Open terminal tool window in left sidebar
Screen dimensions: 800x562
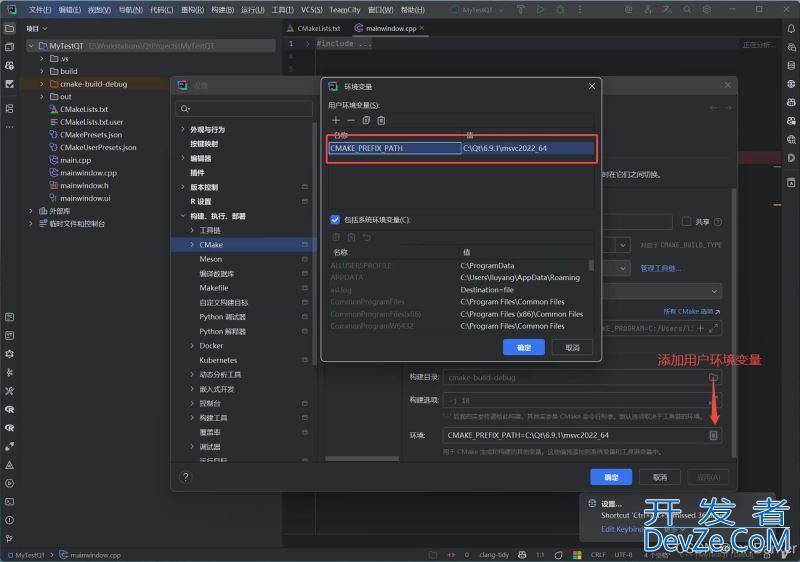click(10, 502)
